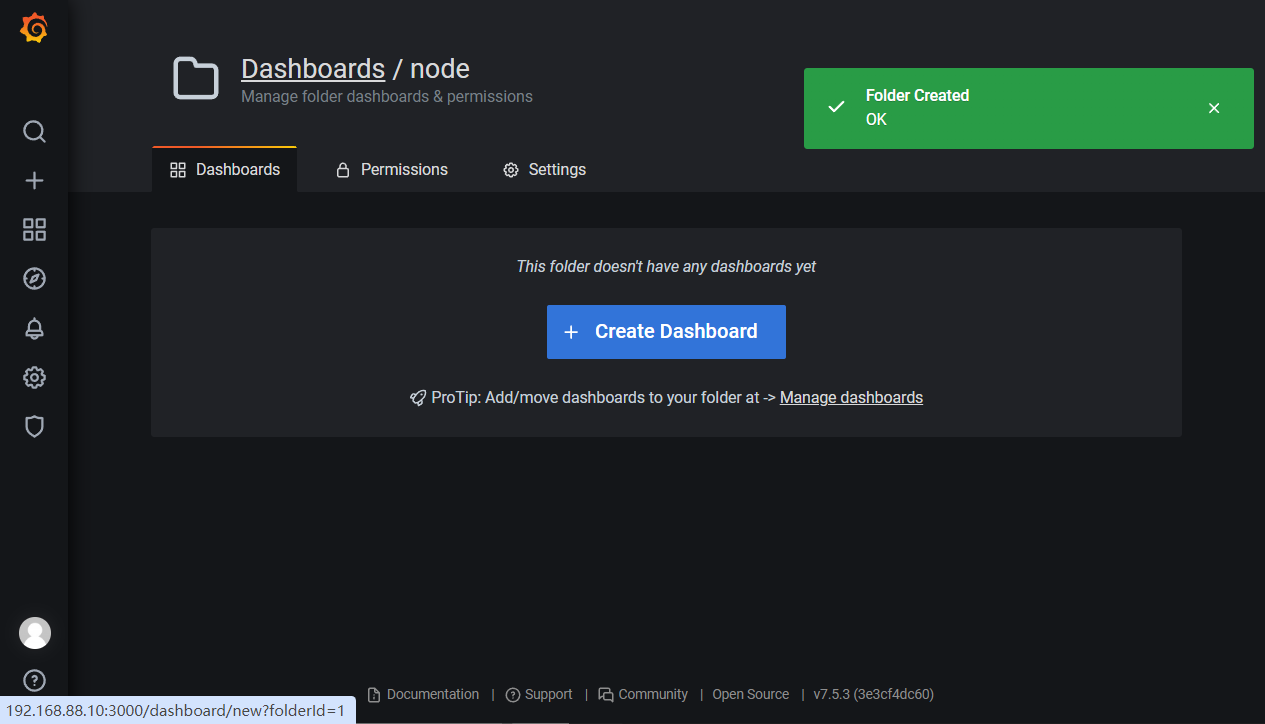Open the Server Admin shield icon
The image size is (1265, 724).
click(34, 427)
